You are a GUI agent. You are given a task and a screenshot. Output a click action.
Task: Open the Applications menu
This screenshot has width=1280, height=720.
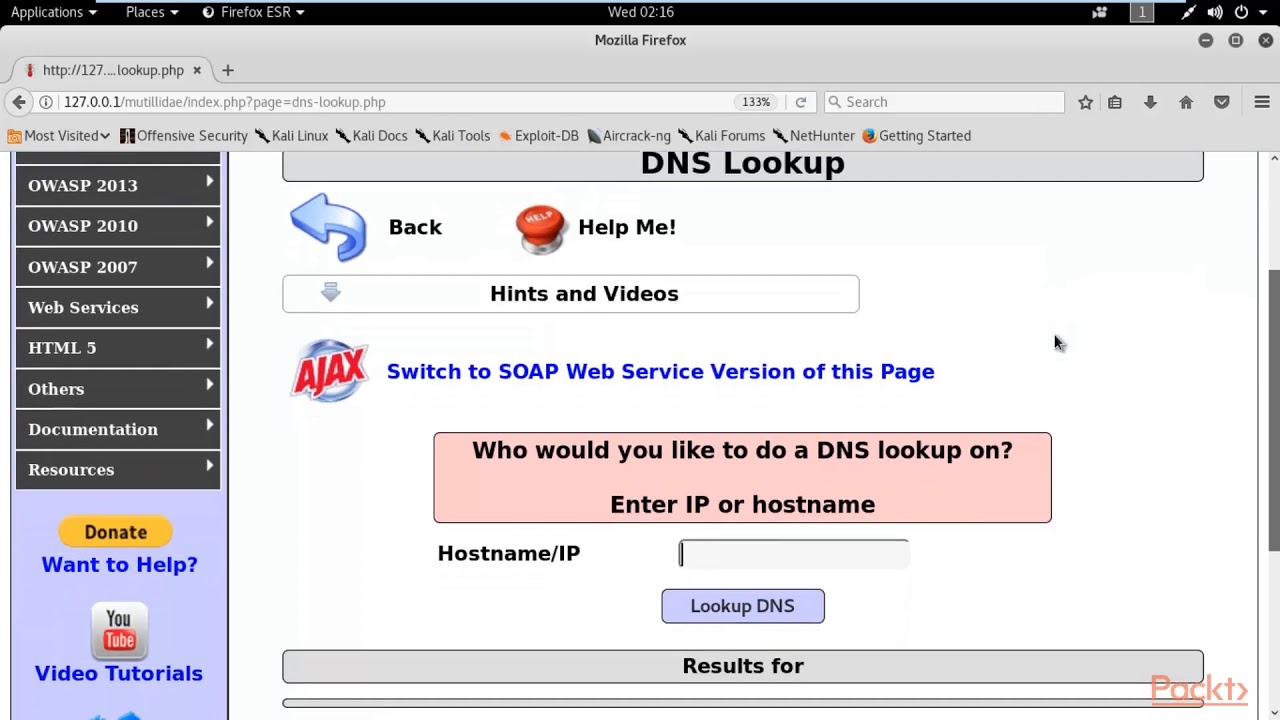click(53, 12)
